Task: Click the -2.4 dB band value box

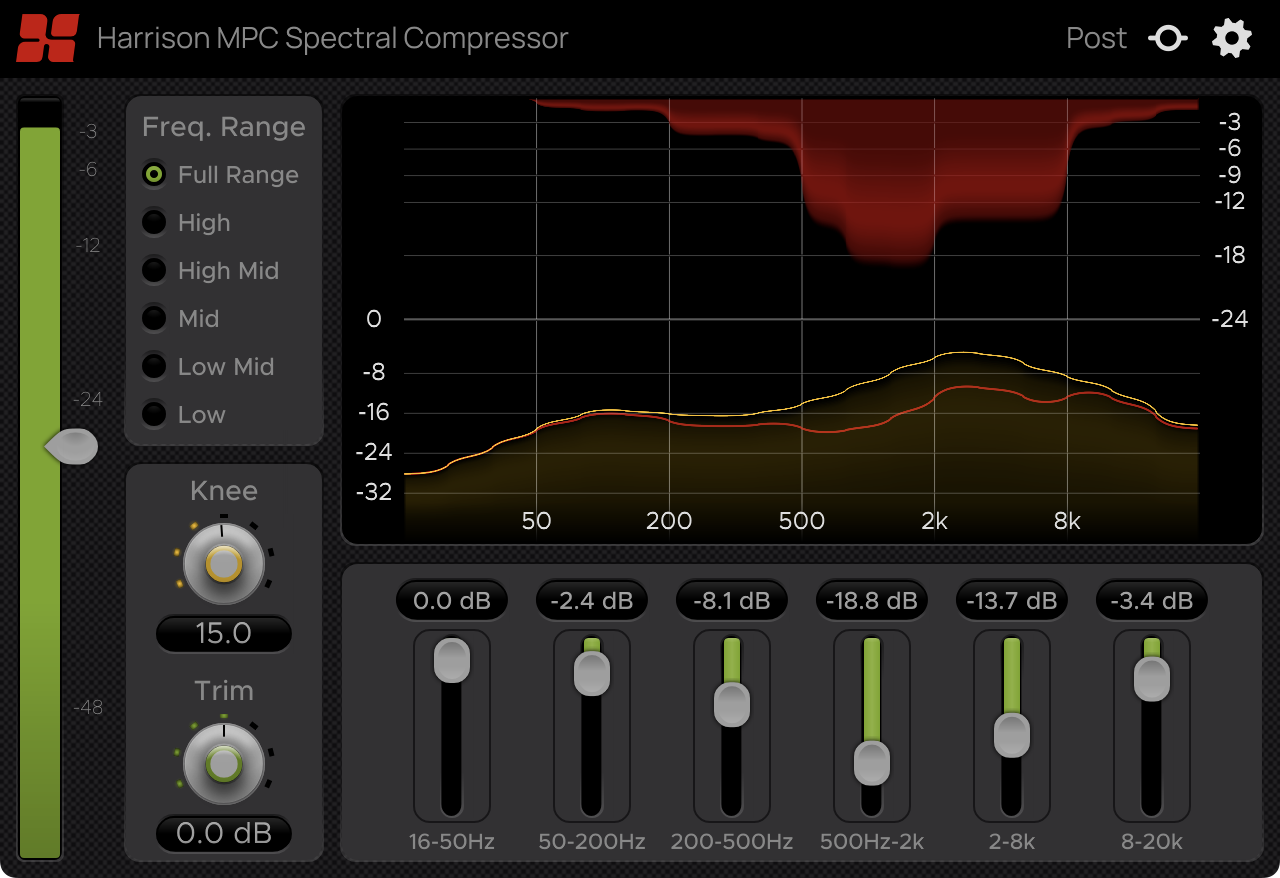Action: point(592,601)
